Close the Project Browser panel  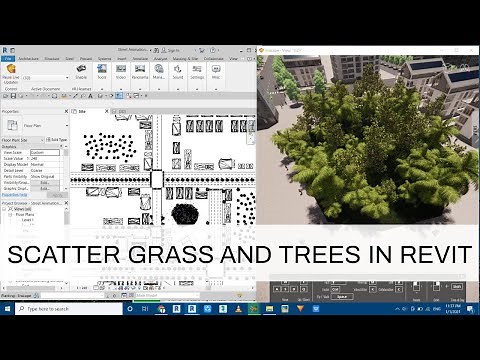click(66, 203)
